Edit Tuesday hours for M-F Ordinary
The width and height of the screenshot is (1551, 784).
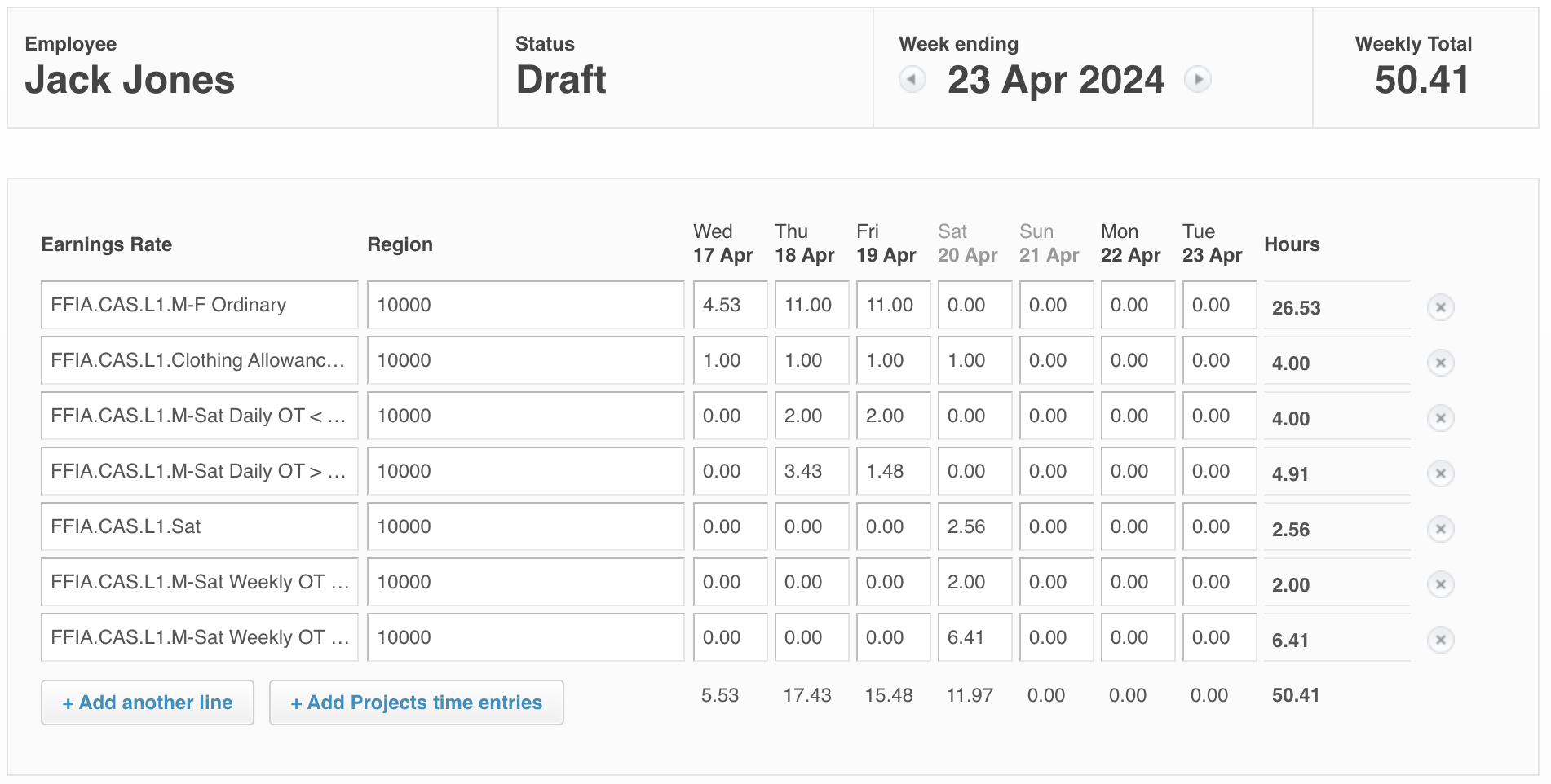(1220, 305)
